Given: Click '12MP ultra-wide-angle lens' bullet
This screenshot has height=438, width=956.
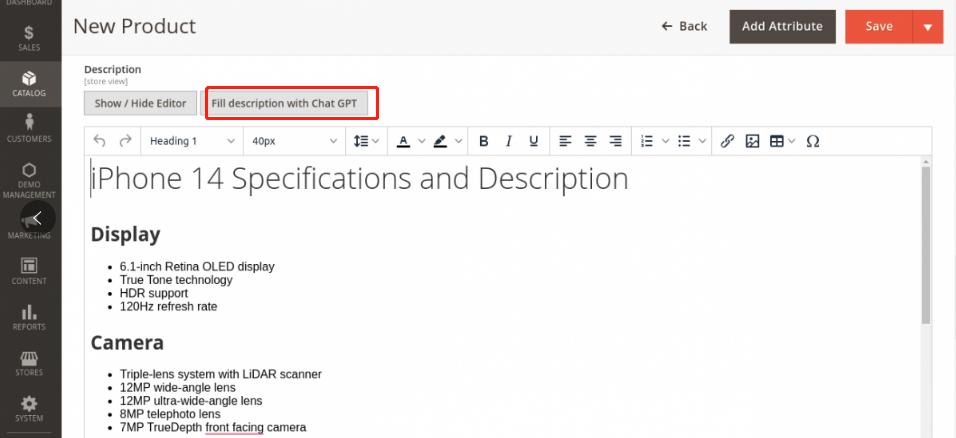Looking at the screenshot, I should click(x=191, y=401).
